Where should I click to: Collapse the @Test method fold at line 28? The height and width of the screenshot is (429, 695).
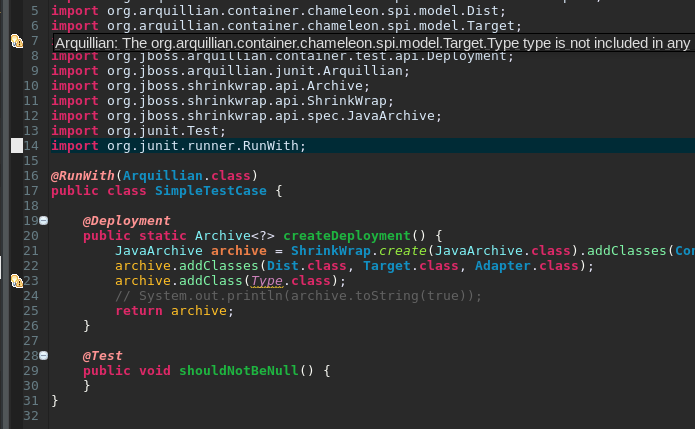(43, 355)
